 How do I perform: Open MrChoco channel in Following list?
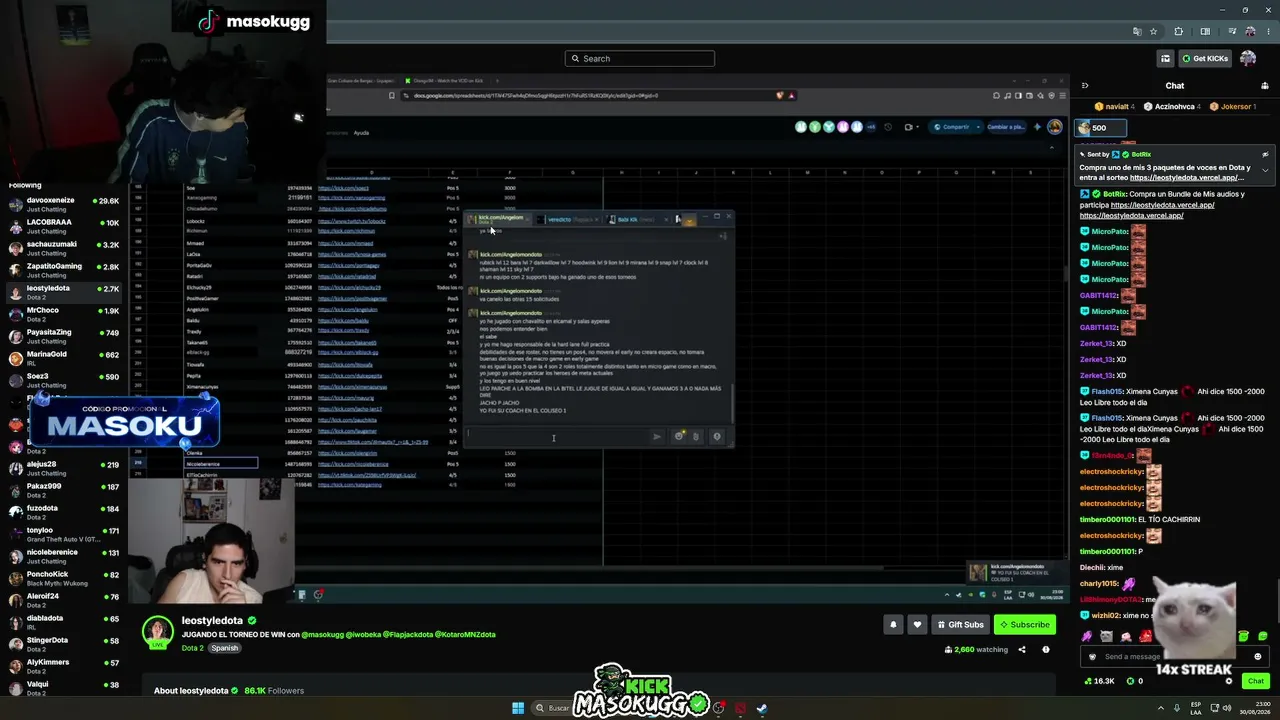(x=63, y=314)
